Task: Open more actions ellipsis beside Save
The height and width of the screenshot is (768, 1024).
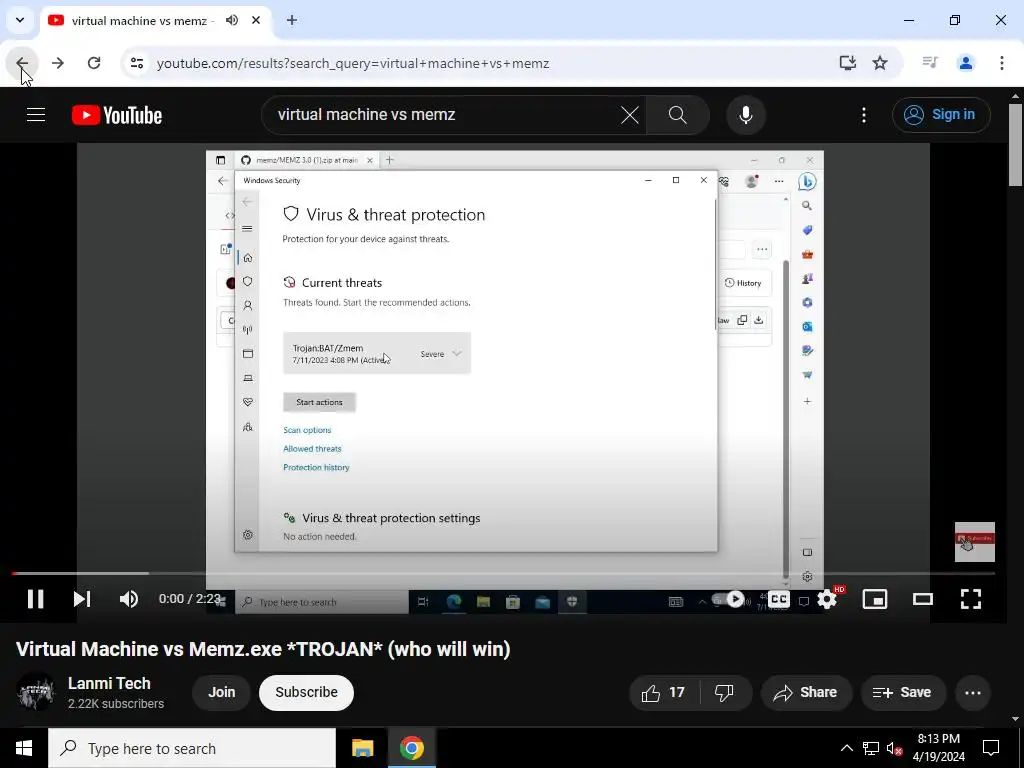Action: click(x=973, y=692)
